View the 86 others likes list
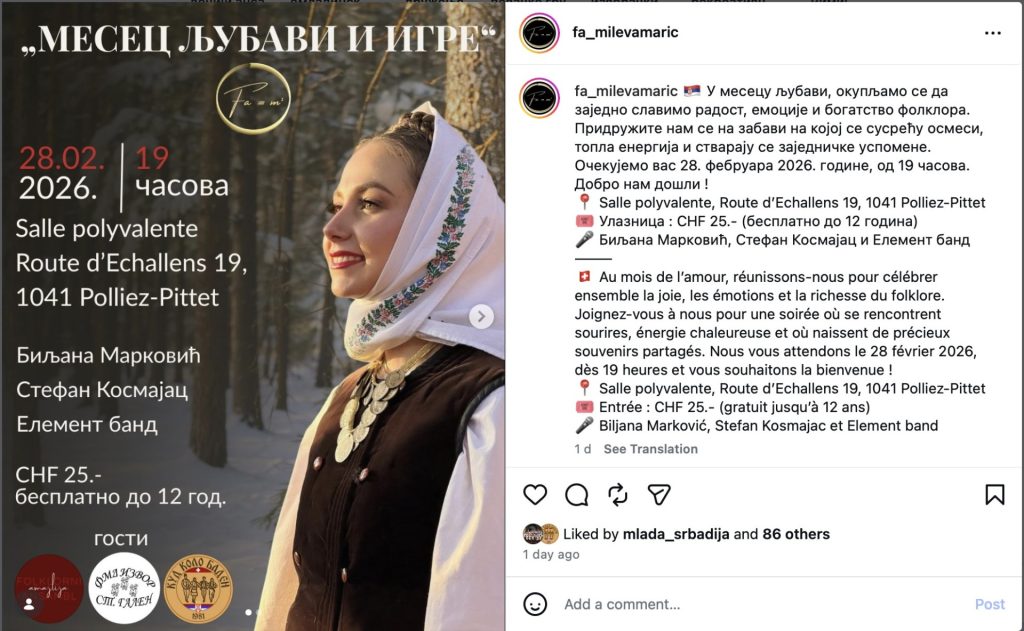 pyautogui.click(x=795, y=534)
